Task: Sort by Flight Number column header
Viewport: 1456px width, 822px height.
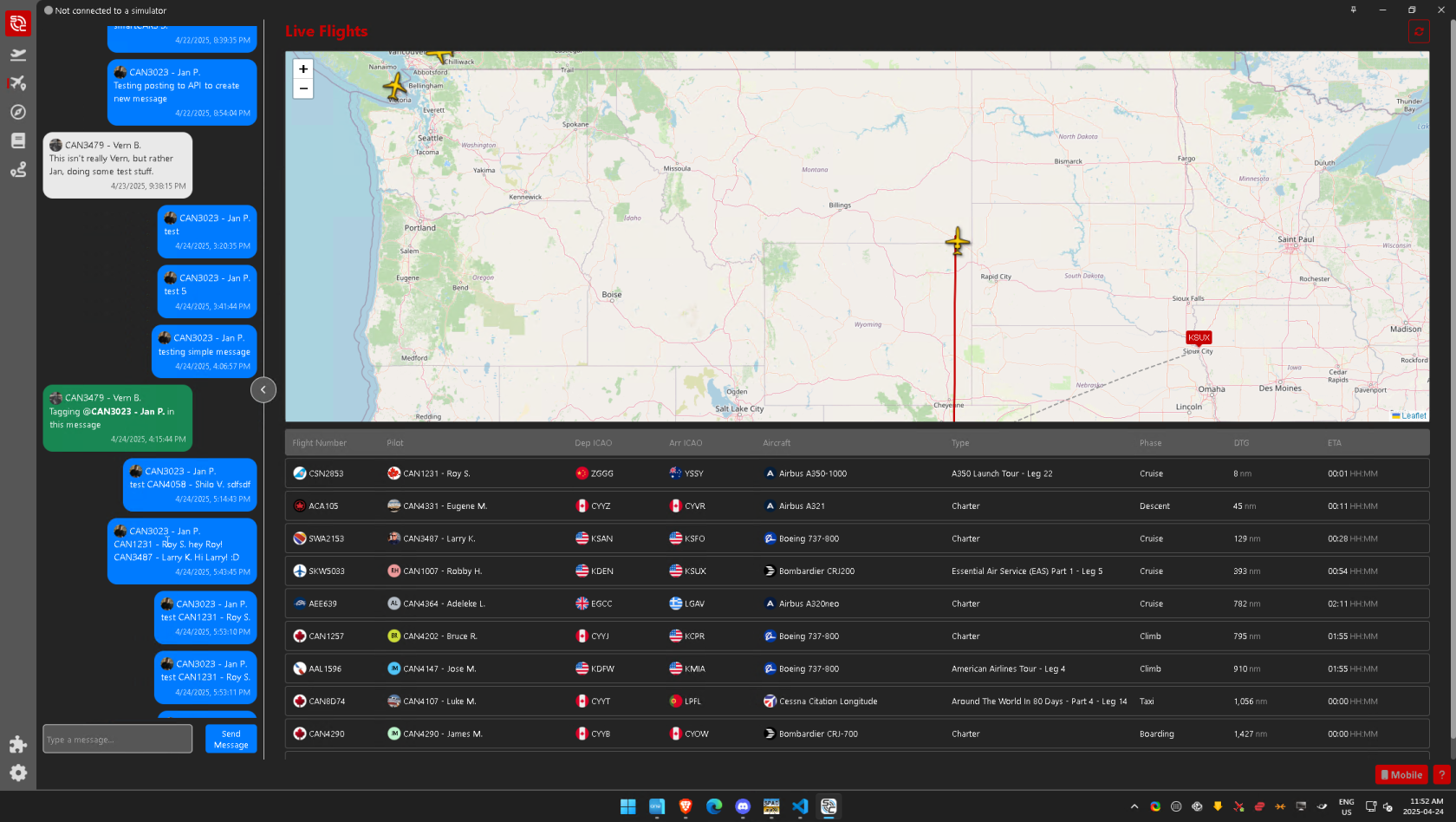Action: pyautogui.click(x=319, y=443)
